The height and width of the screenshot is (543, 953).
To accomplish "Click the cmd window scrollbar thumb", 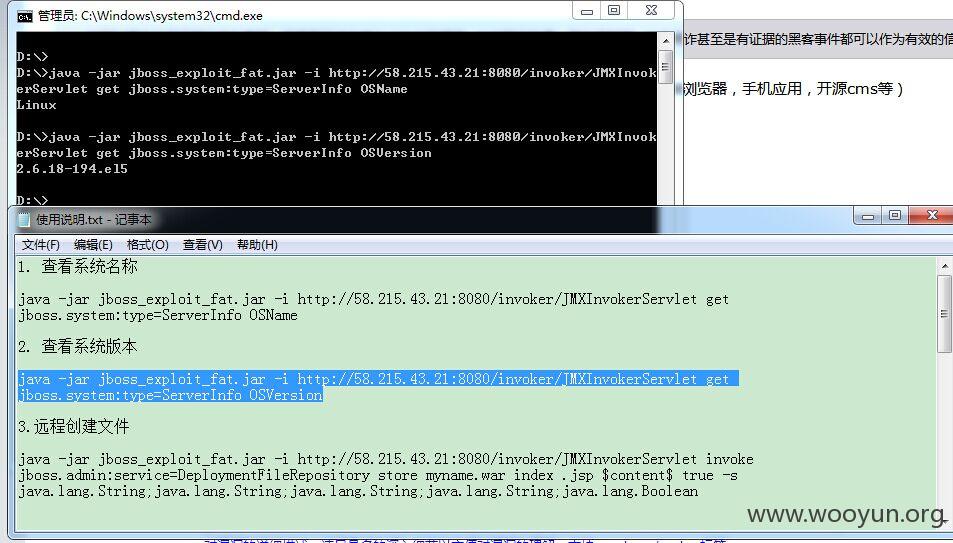I will [x=666, y=66].
